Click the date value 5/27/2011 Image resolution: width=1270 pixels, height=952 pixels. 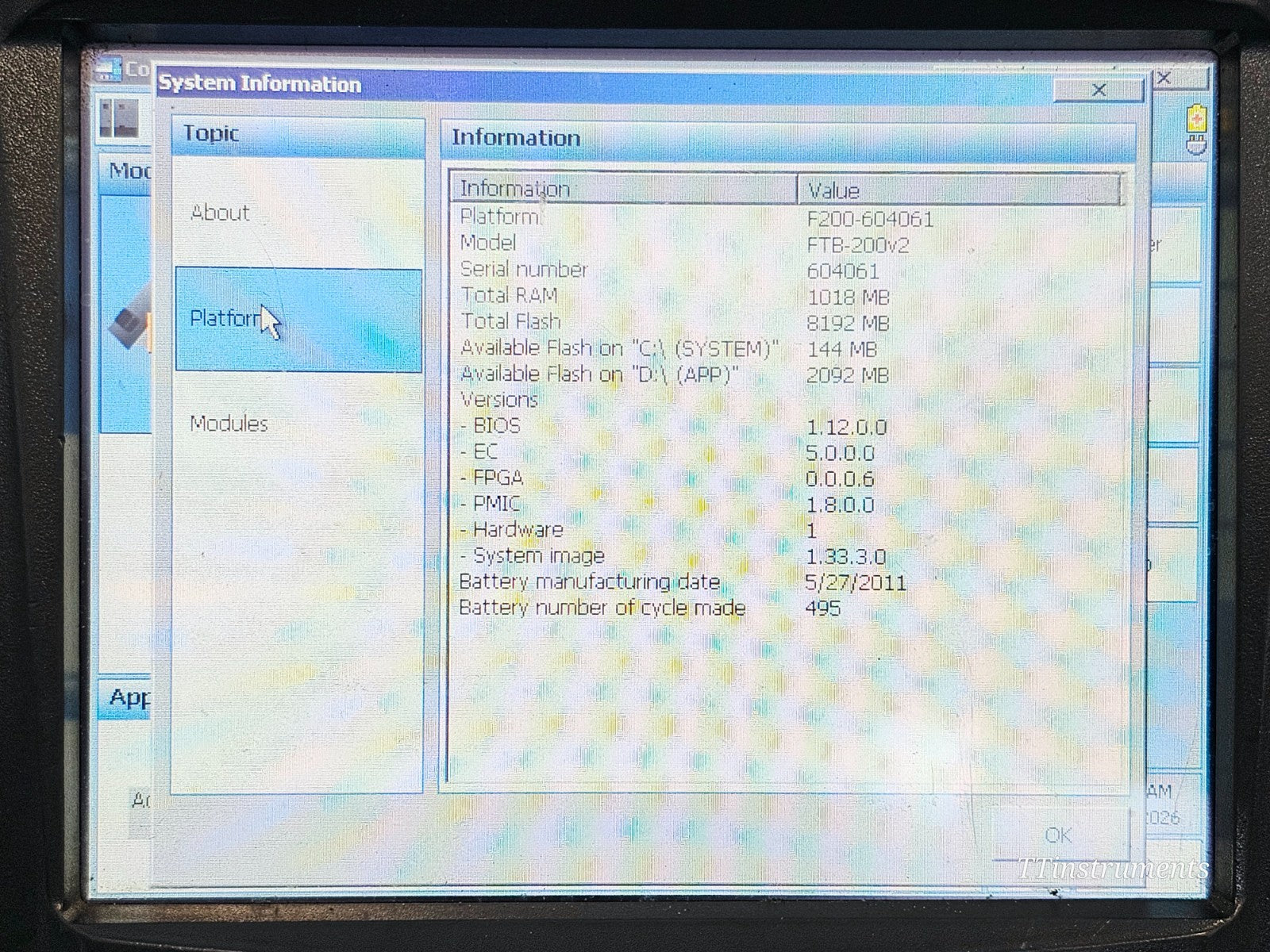855,583
